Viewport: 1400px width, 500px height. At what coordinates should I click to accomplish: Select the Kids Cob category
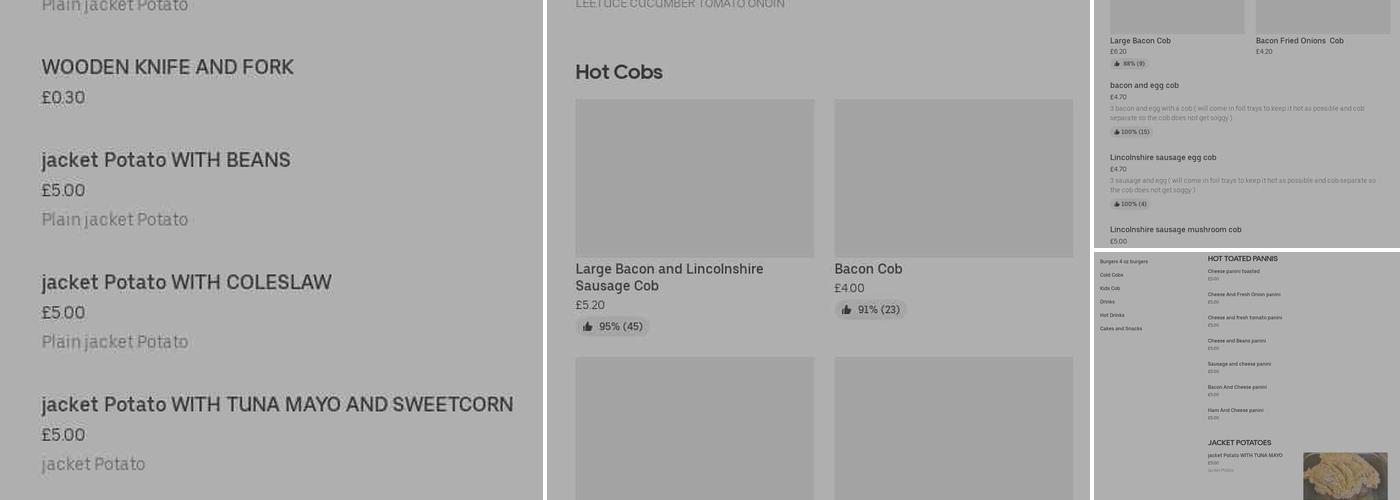click(x=1109, y=288)
